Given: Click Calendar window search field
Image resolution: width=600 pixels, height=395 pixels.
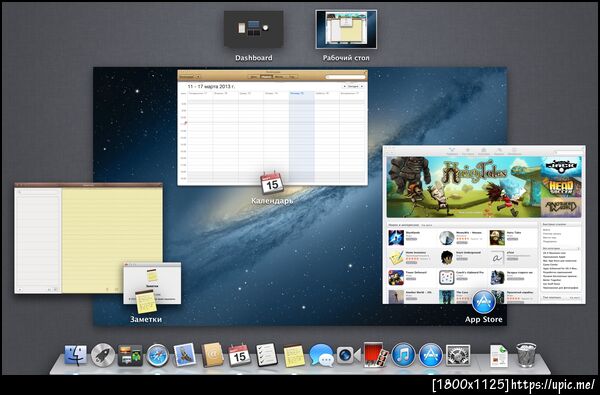Looking at the screenshot, I should (346, 77).
